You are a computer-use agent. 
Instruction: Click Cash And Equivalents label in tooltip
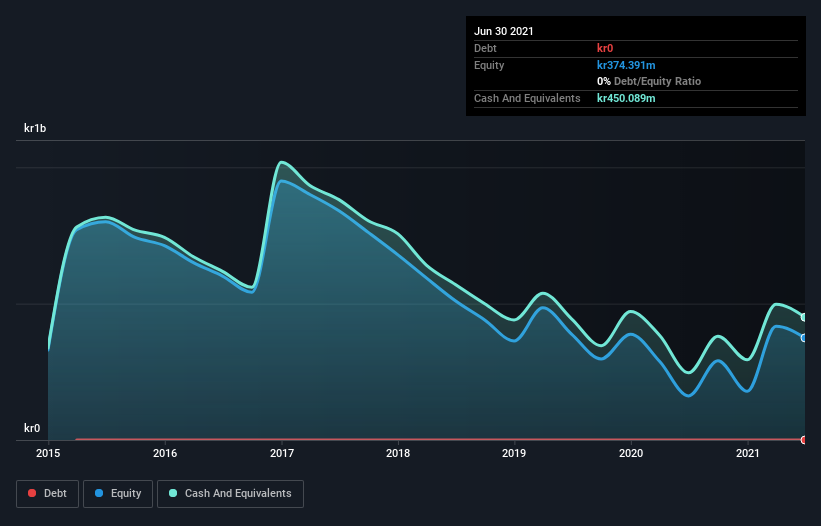pyautogui.click(x=527, y=98)
